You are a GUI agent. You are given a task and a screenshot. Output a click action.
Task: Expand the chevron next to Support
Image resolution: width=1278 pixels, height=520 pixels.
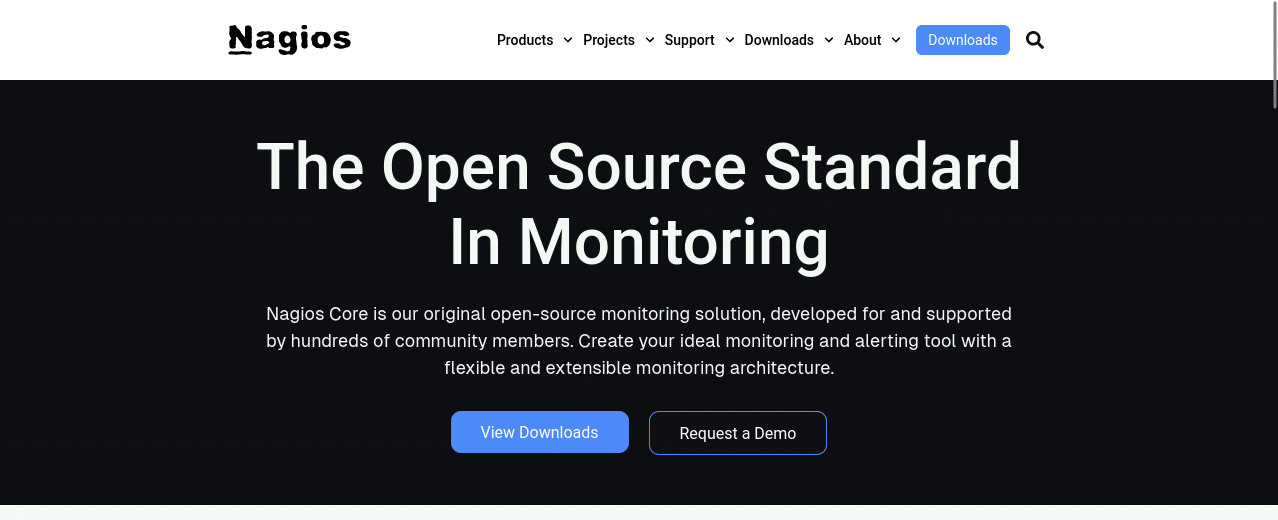(x=730, y=40)
